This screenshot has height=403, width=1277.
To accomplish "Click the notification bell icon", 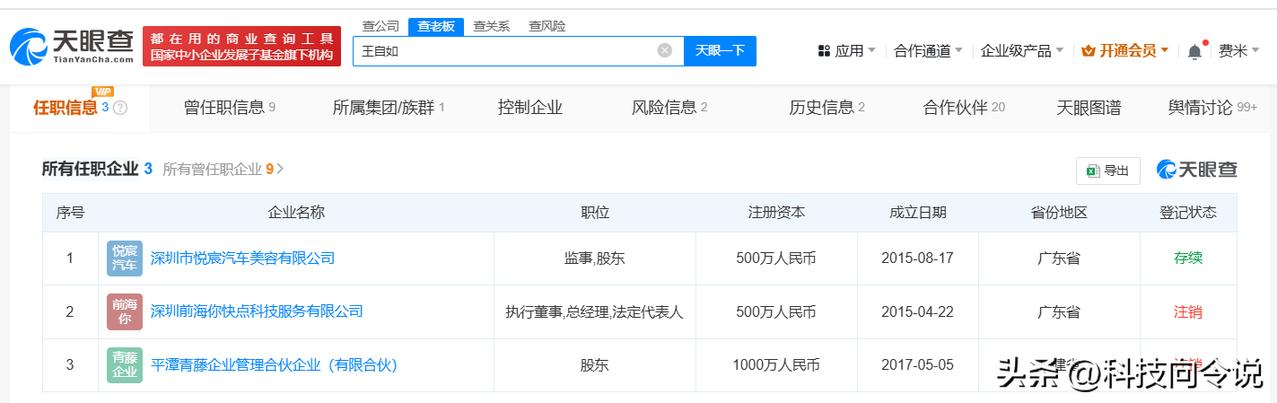I will pyautogui.click(x=1194, y=51).
